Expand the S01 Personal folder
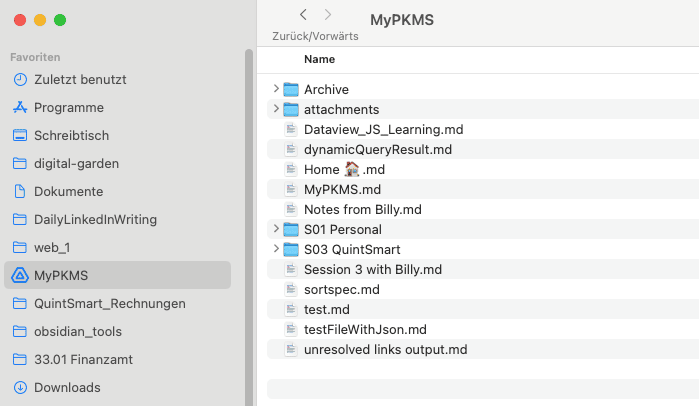Image resolution: width=699 pixels, height=406 pixels. 276,229
